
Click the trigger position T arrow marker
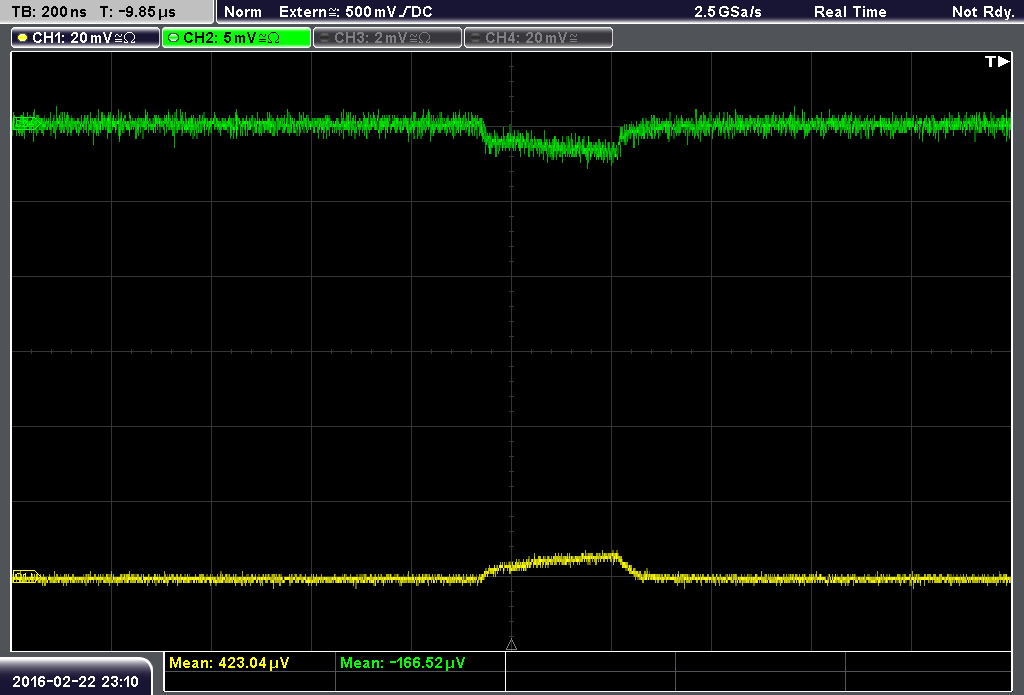tap(997, 61)
